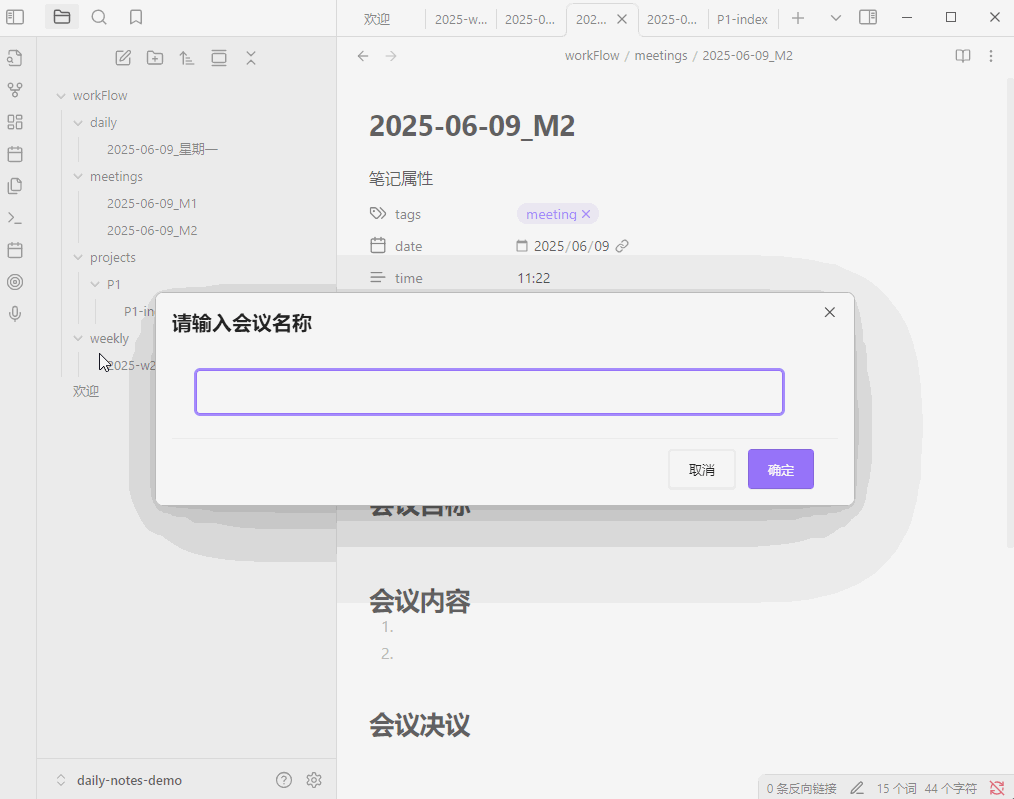This screenshot has height=799, width=1014.
Task: Click the 15 个词 word count
Action: tap(896, 789)
